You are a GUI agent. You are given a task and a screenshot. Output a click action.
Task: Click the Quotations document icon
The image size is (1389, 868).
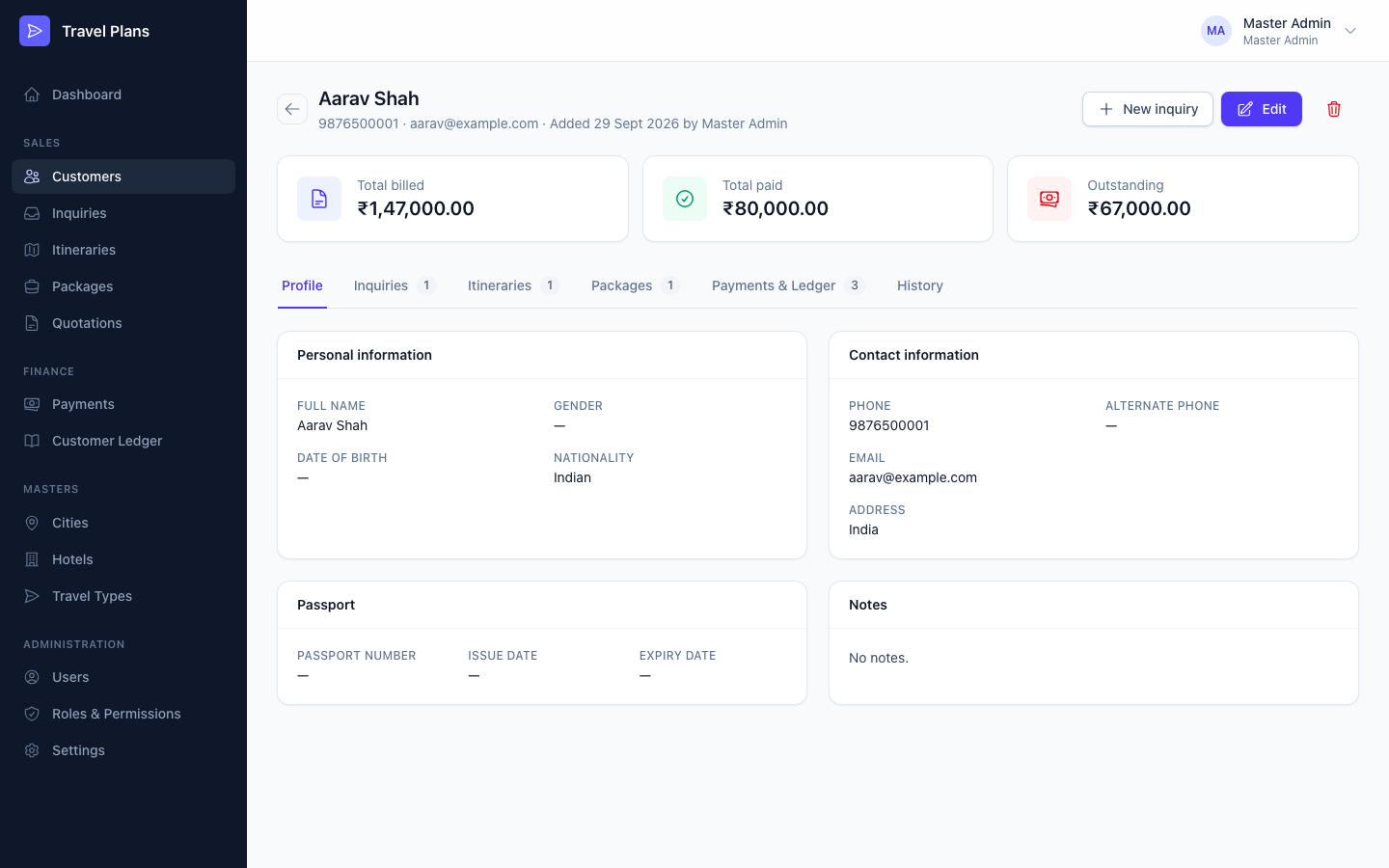[32, 323]
